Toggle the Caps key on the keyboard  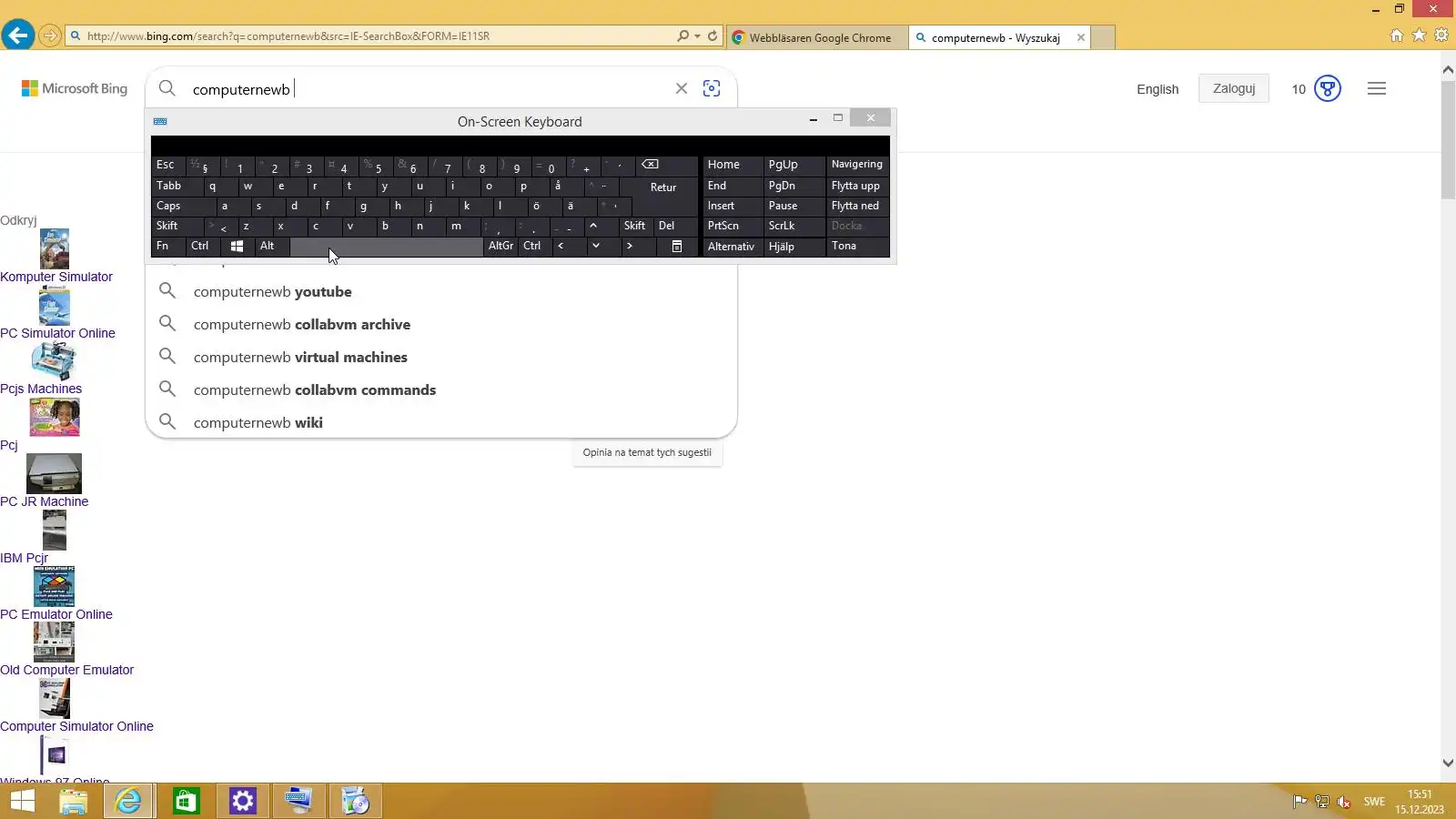click(183, 206)
